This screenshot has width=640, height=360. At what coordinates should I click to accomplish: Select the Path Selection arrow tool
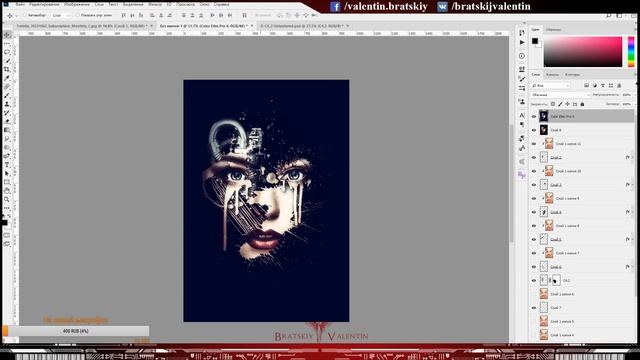coord(7,173)
